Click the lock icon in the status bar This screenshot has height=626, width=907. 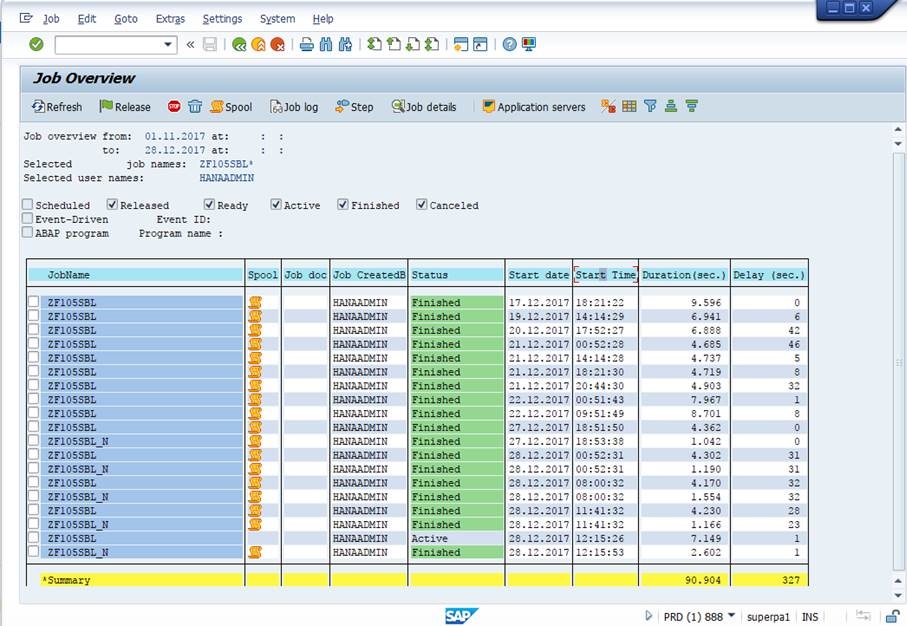click(893, 617)
